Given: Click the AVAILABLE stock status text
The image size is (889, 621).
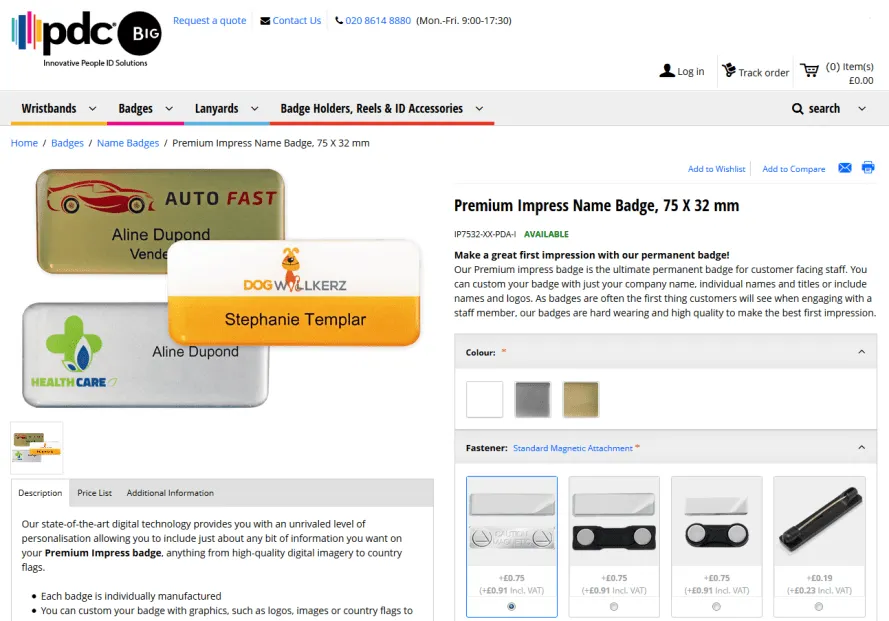Looking at the screenshot, I should click(546, 234).
